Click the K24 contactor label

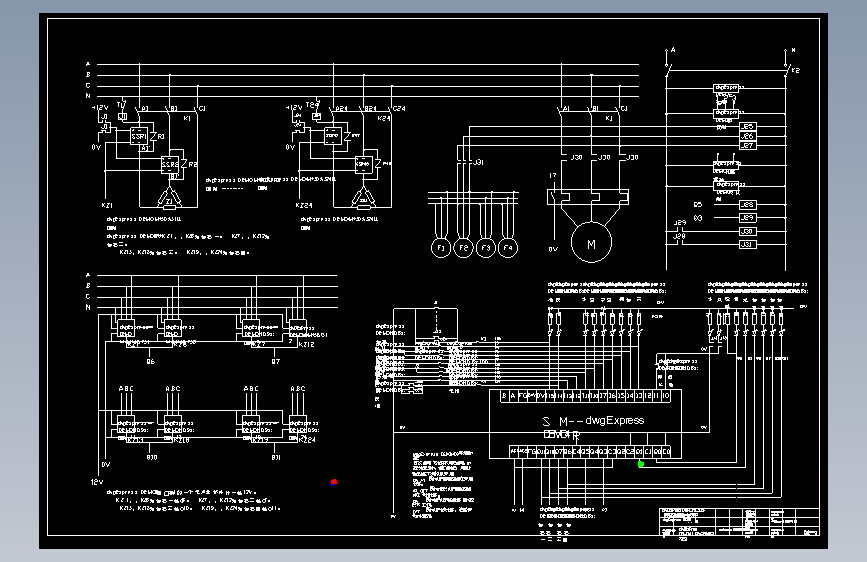384,118
